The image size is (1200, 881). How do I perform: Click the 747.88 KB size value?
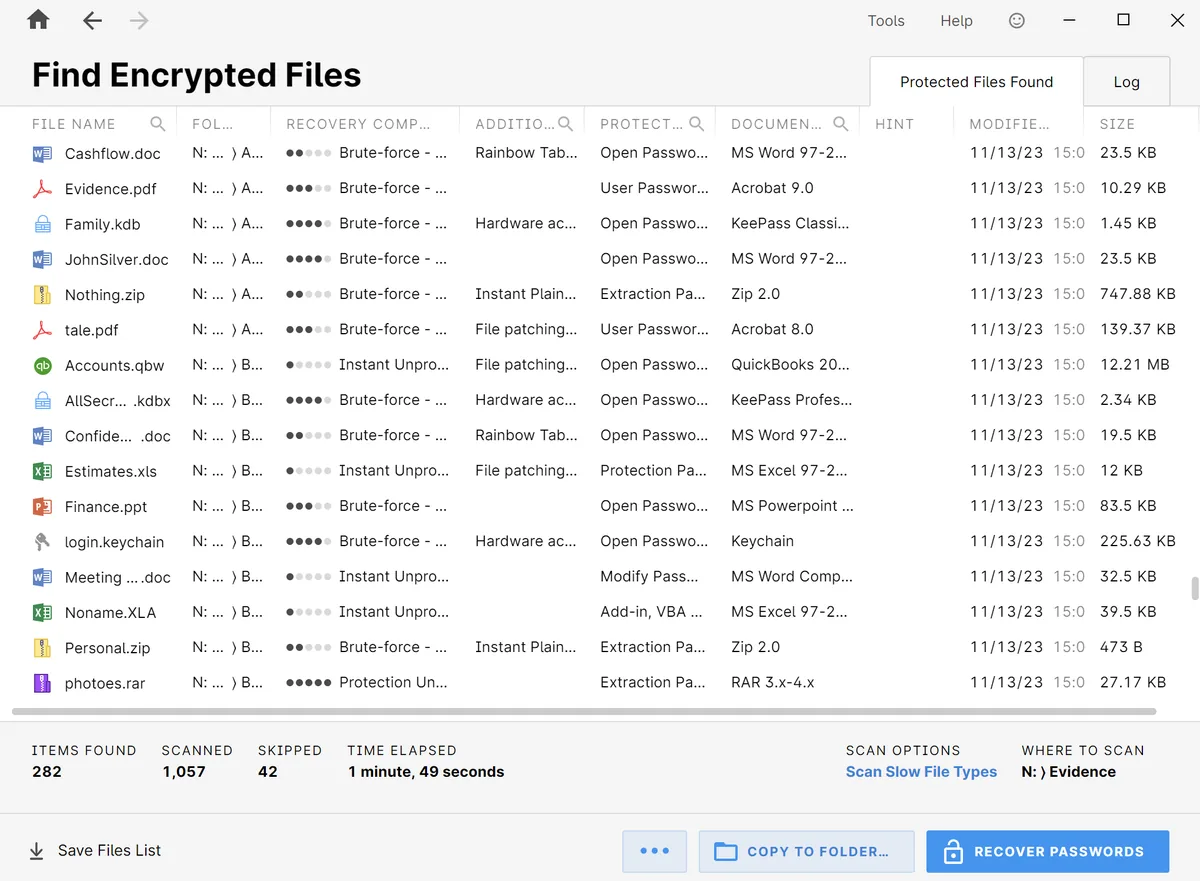coord(1138,294)
